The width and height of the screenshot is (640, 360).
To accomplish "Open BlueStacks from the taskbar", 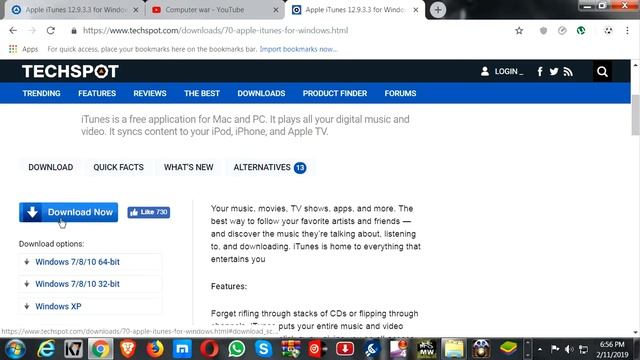I will (x=508, y=349).
